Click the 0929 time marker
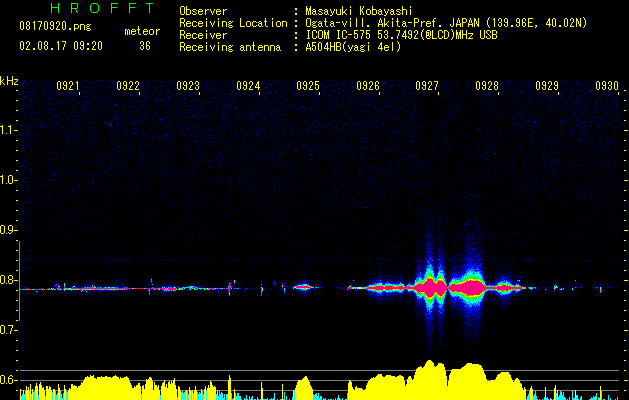Viewport: 629px width, 400px height. pyautogui.click(x=547, y=86)
